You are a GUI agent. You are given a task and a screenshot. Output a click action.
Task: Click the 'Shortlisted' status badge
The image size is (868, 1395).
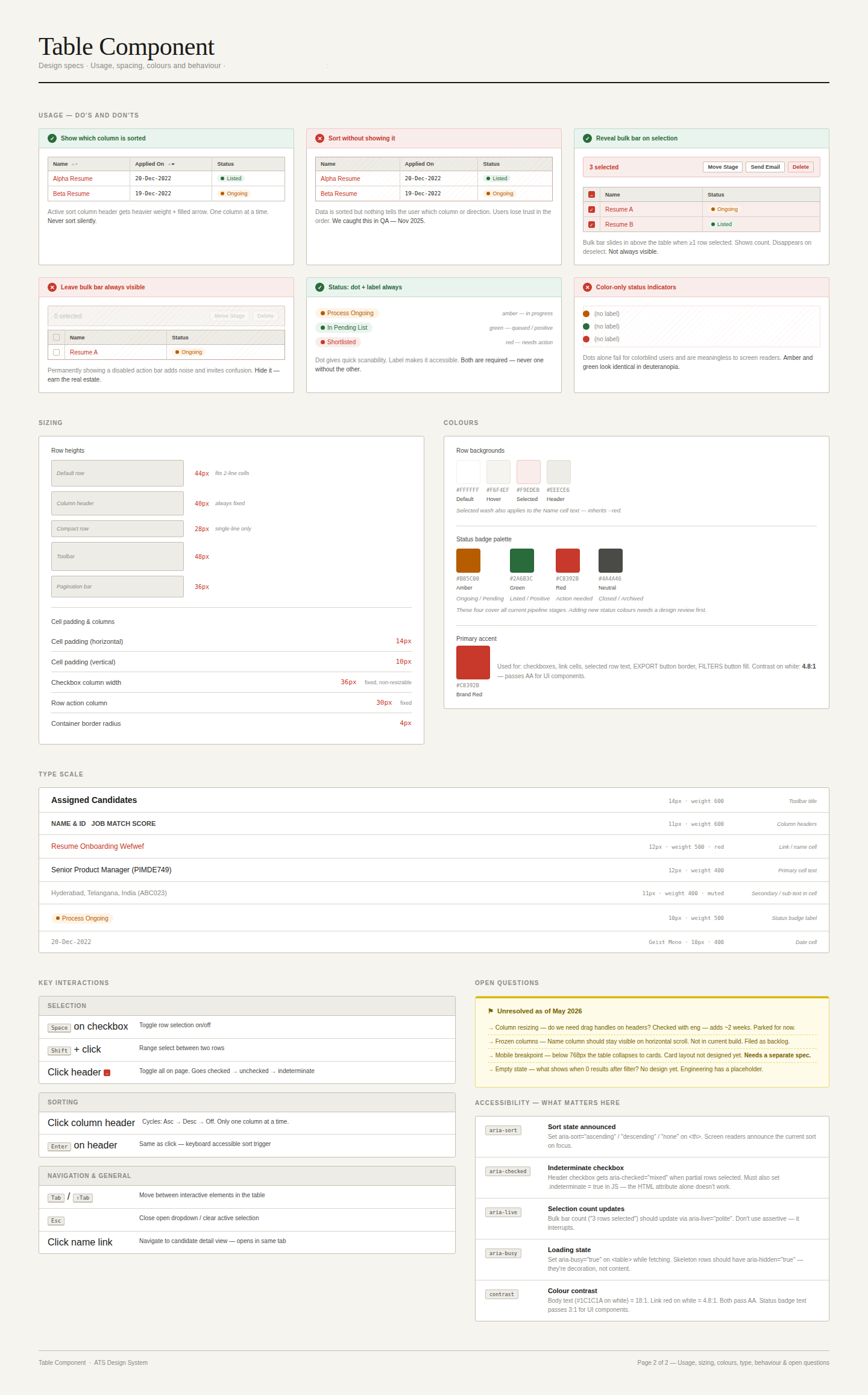point(338,342)
